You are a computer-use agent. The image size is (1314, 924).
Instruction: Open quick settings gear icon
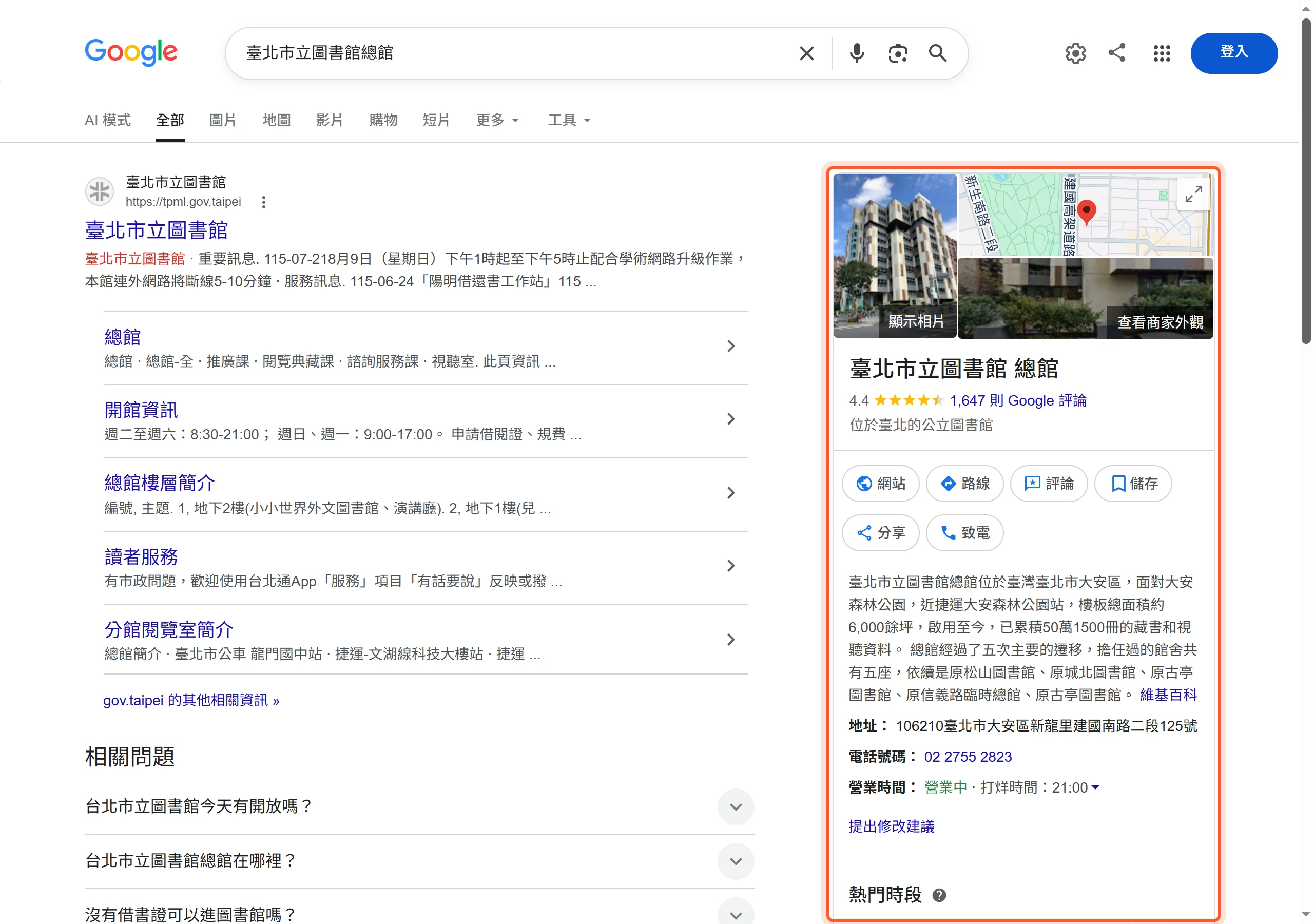pyautogui.click(x=1075, y=53)
